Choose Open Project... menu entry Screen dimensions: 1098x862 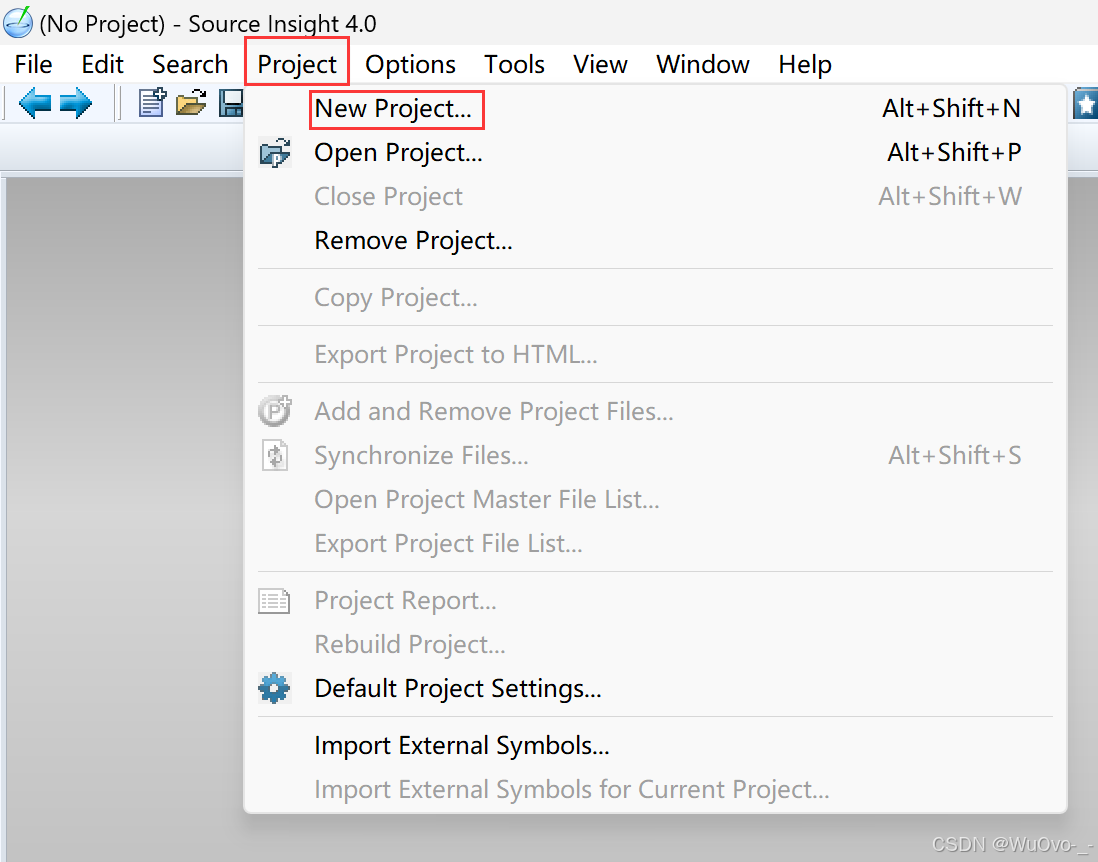point(655,152)
